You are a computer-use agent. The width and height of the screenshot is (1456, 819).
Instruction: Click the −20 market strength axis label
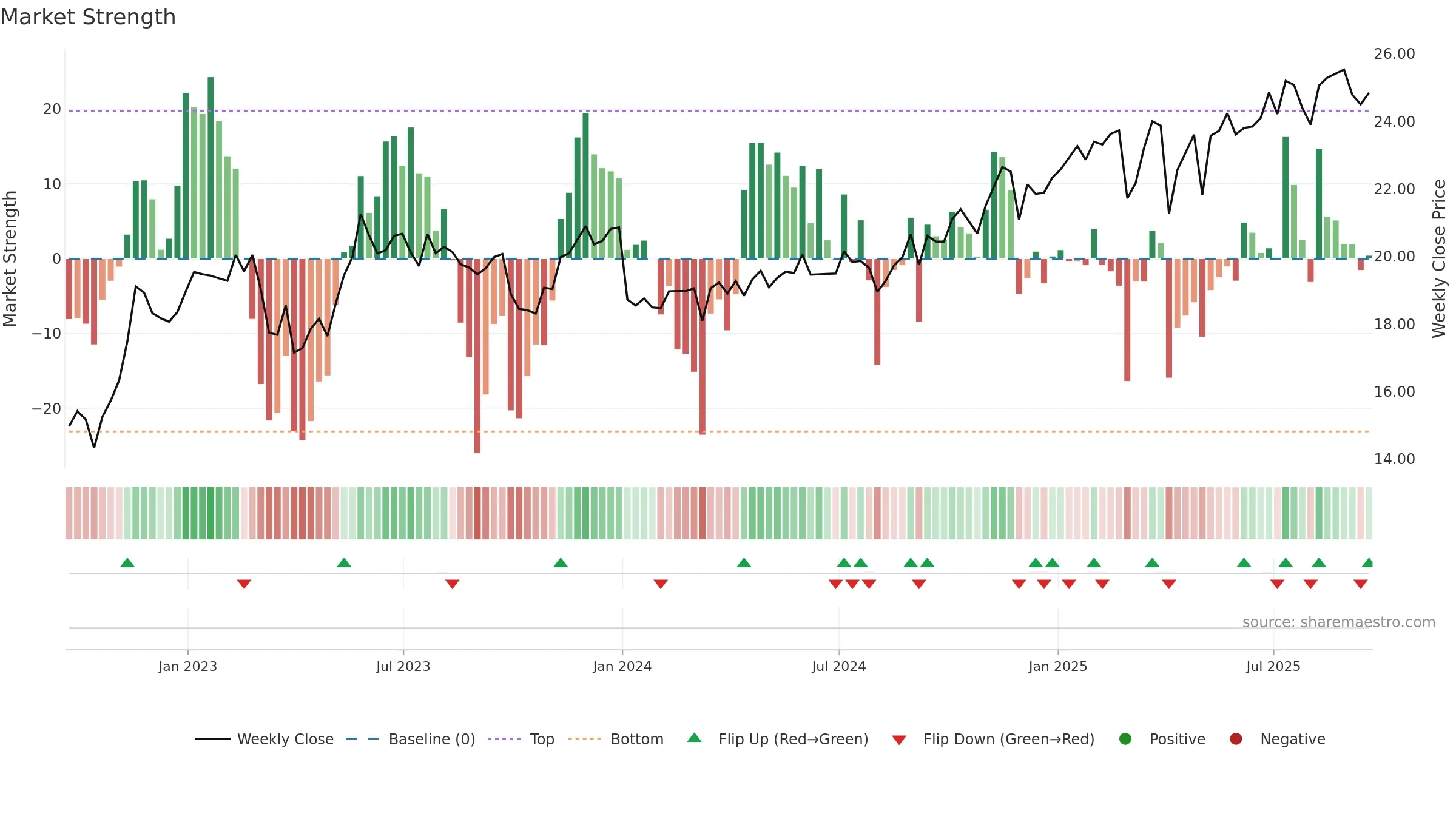pos(47,409)
